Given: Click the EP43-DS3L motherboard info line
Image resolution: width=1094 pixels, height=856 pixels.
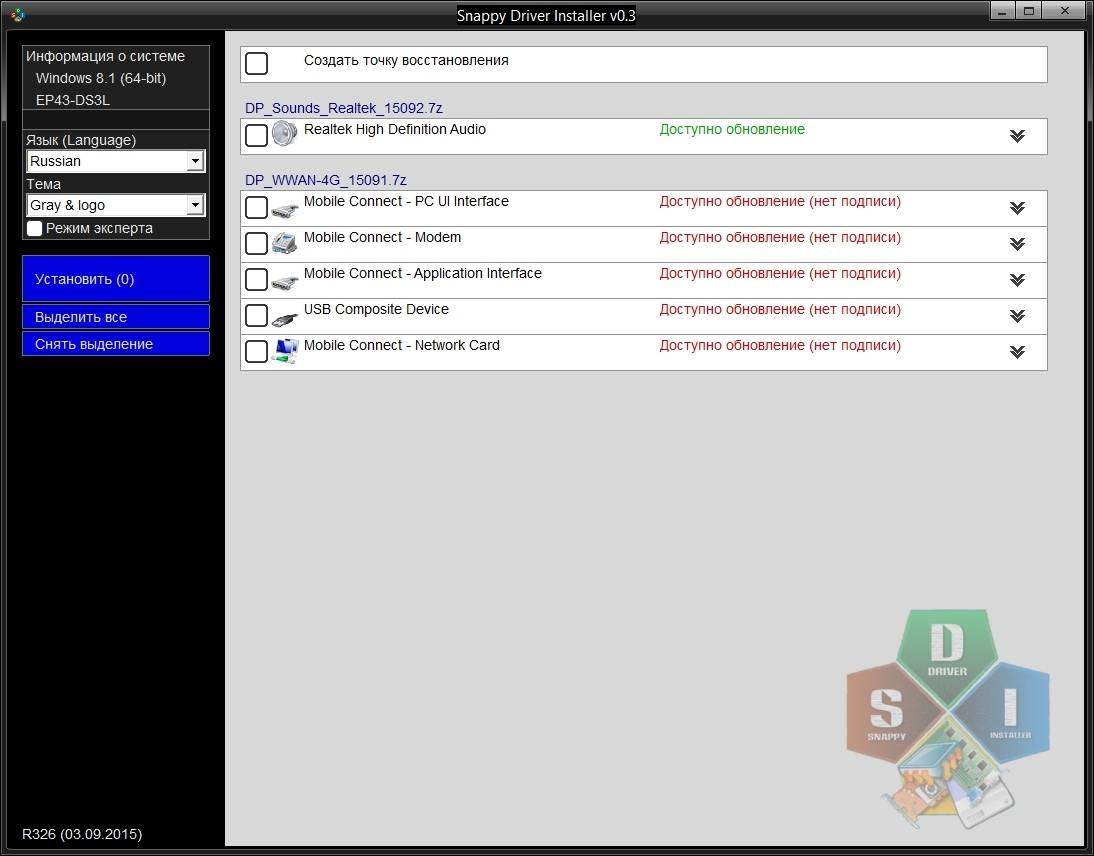Looking at the screenshot, I should pyautogui.click(x=73, y=100).
